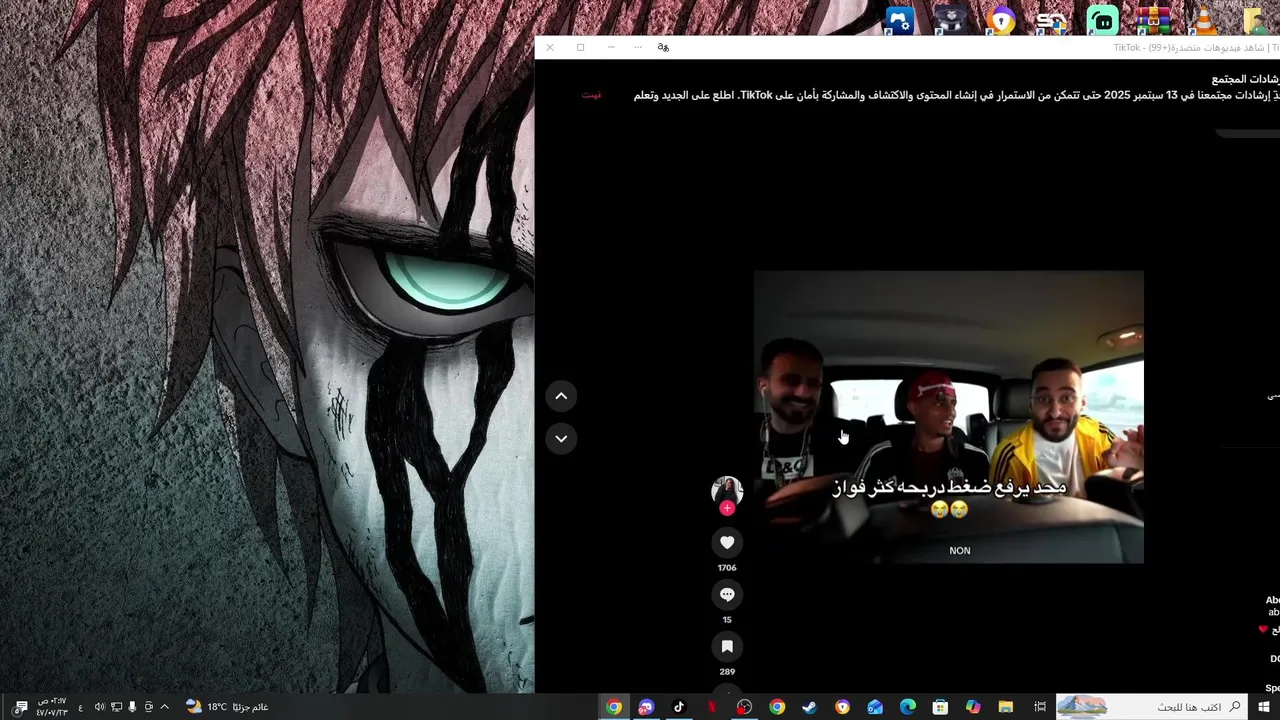Open the shield app on the taskbar
Viewport: 1280px width, 720px height.
[x=843, y=707]
